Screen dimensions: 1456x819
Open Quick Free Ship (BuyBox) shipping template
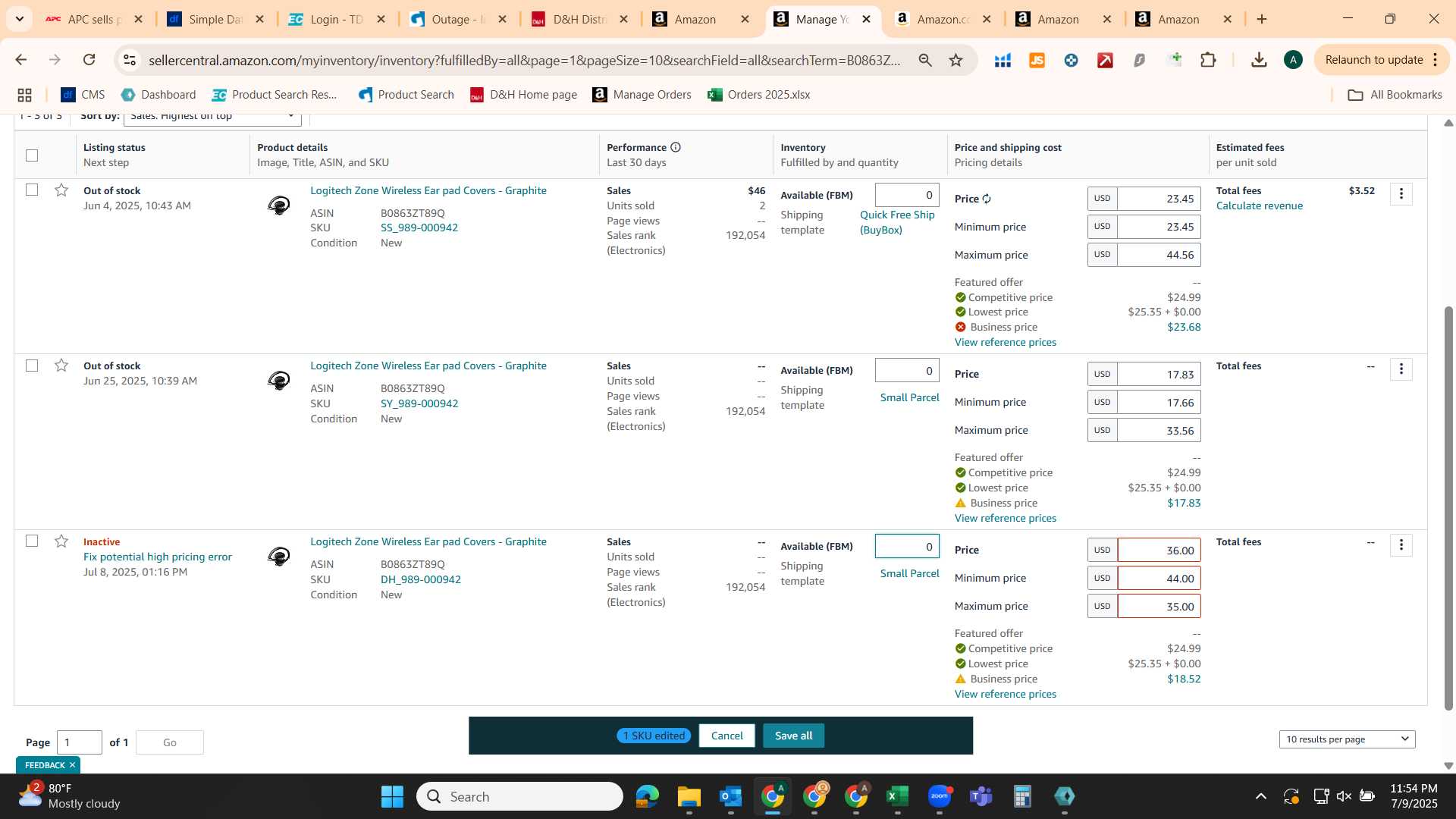tap(897, 222)
